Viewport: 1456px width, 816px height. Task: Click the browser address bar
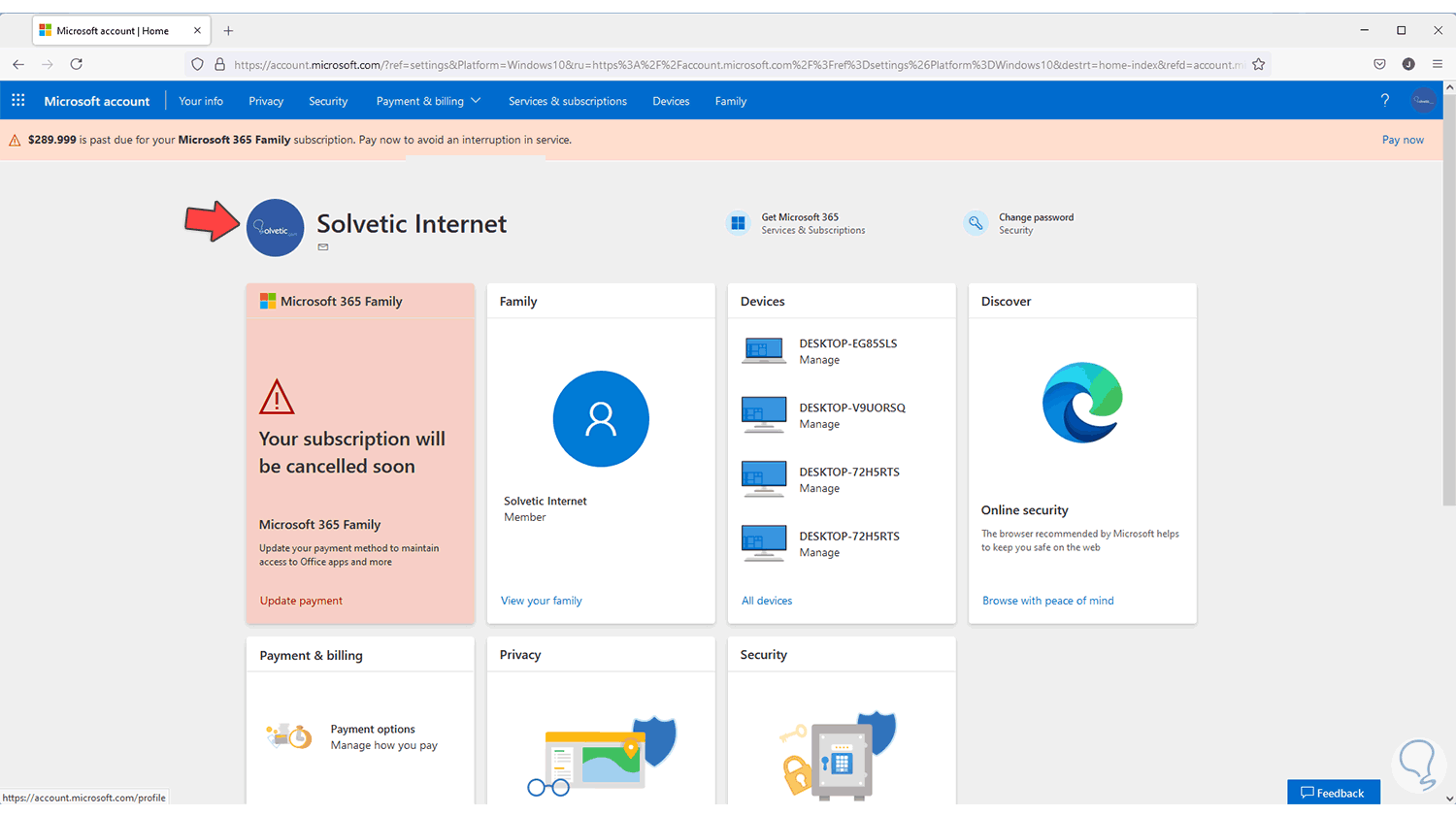click(x=738, y=65)
